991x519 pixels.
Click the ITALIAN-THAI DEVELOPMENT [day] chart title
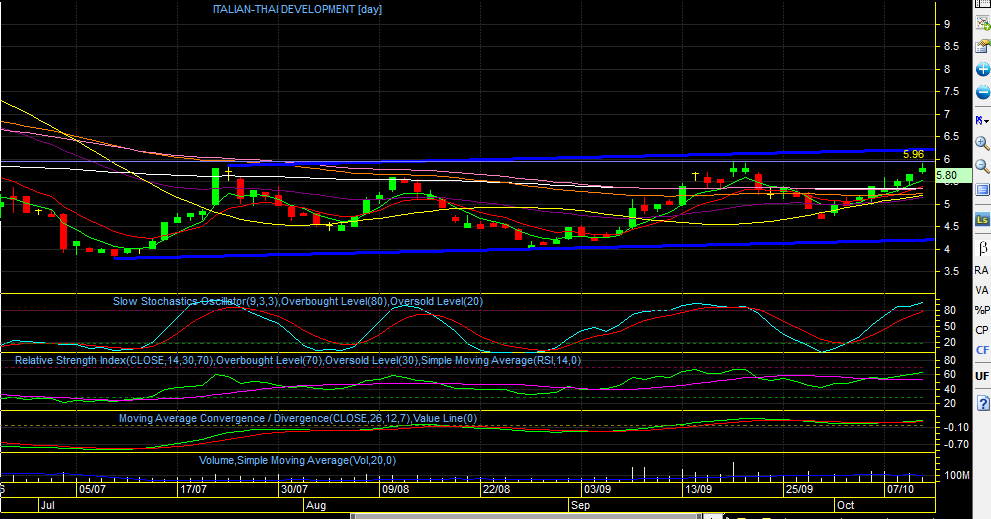(x=297, y=9)
